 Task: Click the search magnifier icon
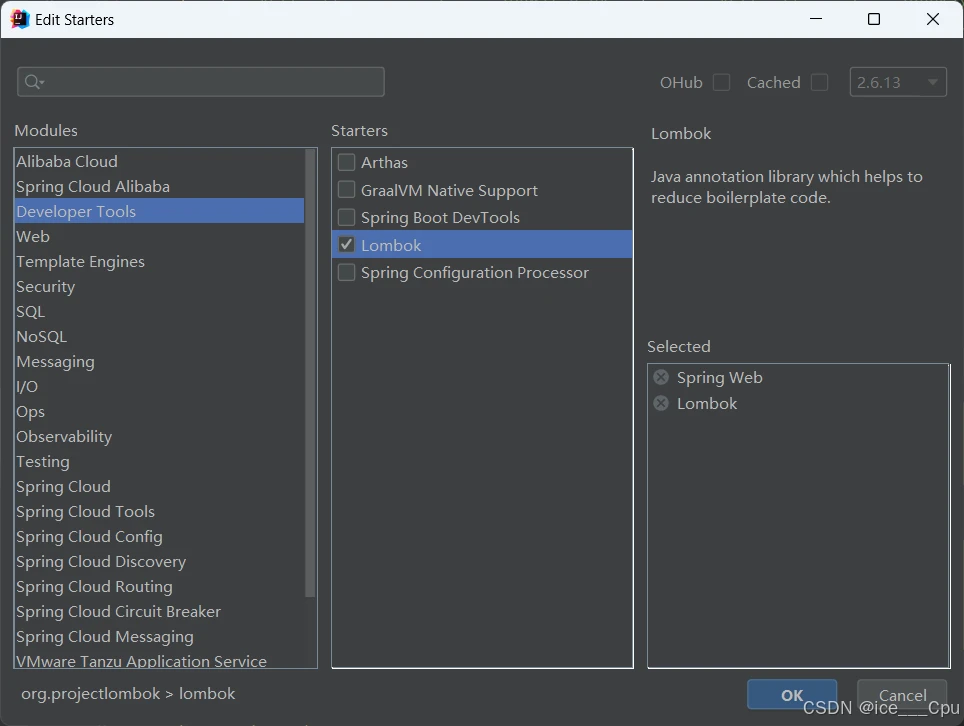[x=33, y=82]
